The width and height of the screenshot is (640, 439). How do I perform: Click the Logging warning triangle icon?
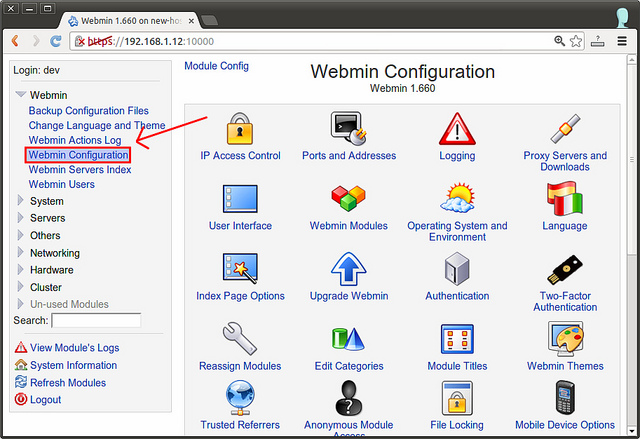(x=457, y=129)
